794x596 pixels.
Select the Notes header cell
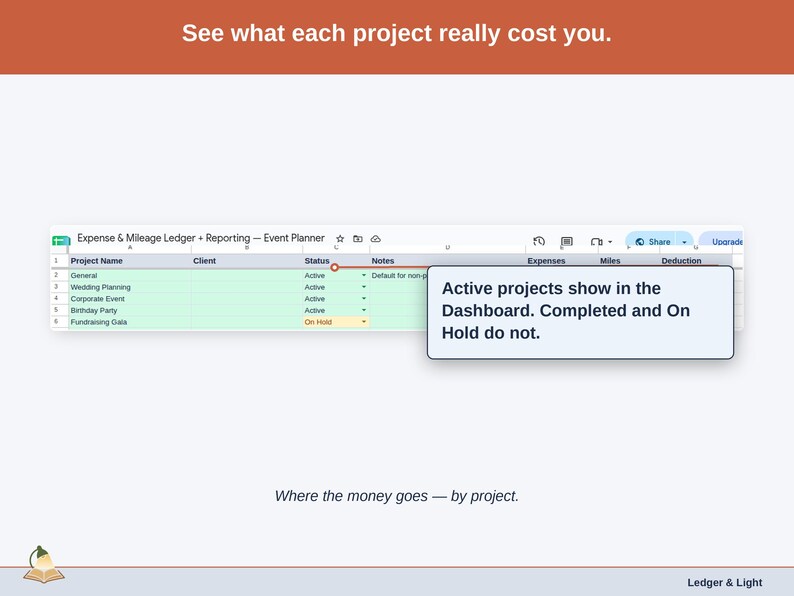[448, 261]
